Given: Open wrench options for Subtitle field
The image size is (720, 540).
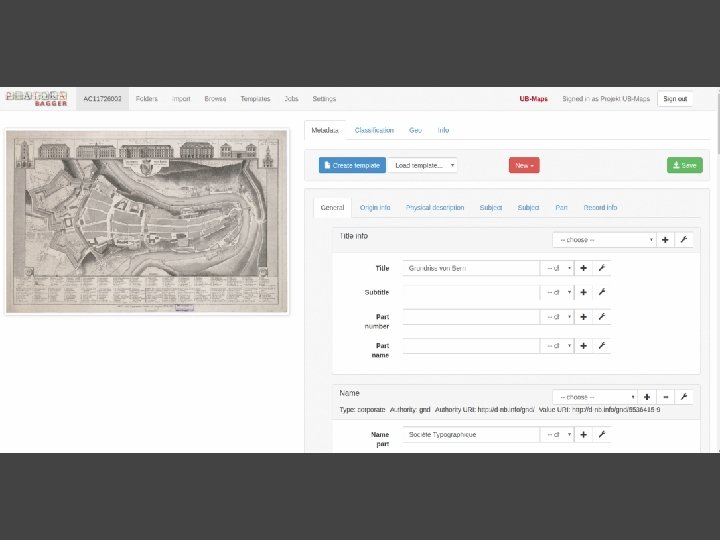Looking at the screenshot, I should pyautogui.click(x=602, y=292).
